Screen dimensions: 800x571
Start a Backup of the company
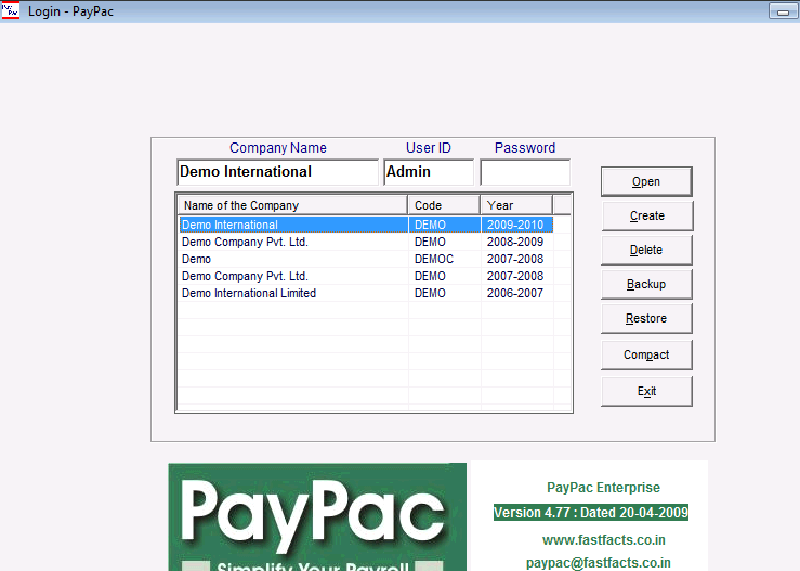point(646,284)
